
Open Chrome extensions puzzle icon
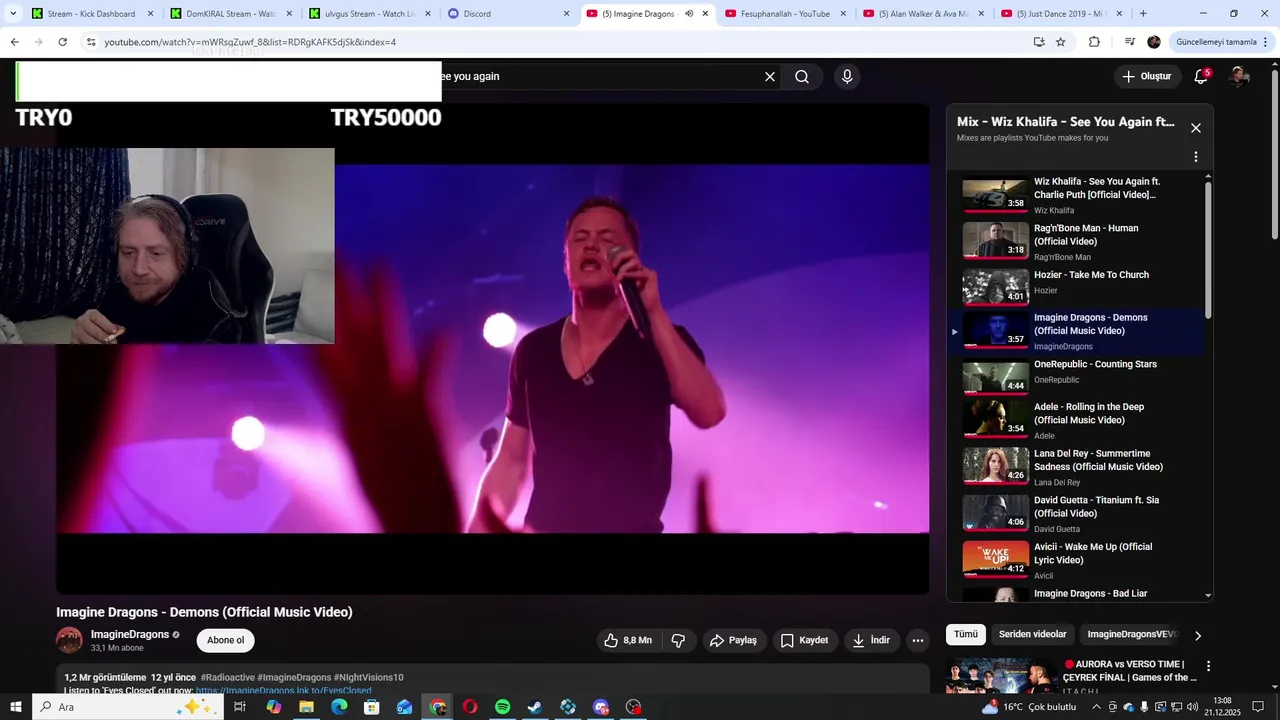click(x=1094, y=42)
